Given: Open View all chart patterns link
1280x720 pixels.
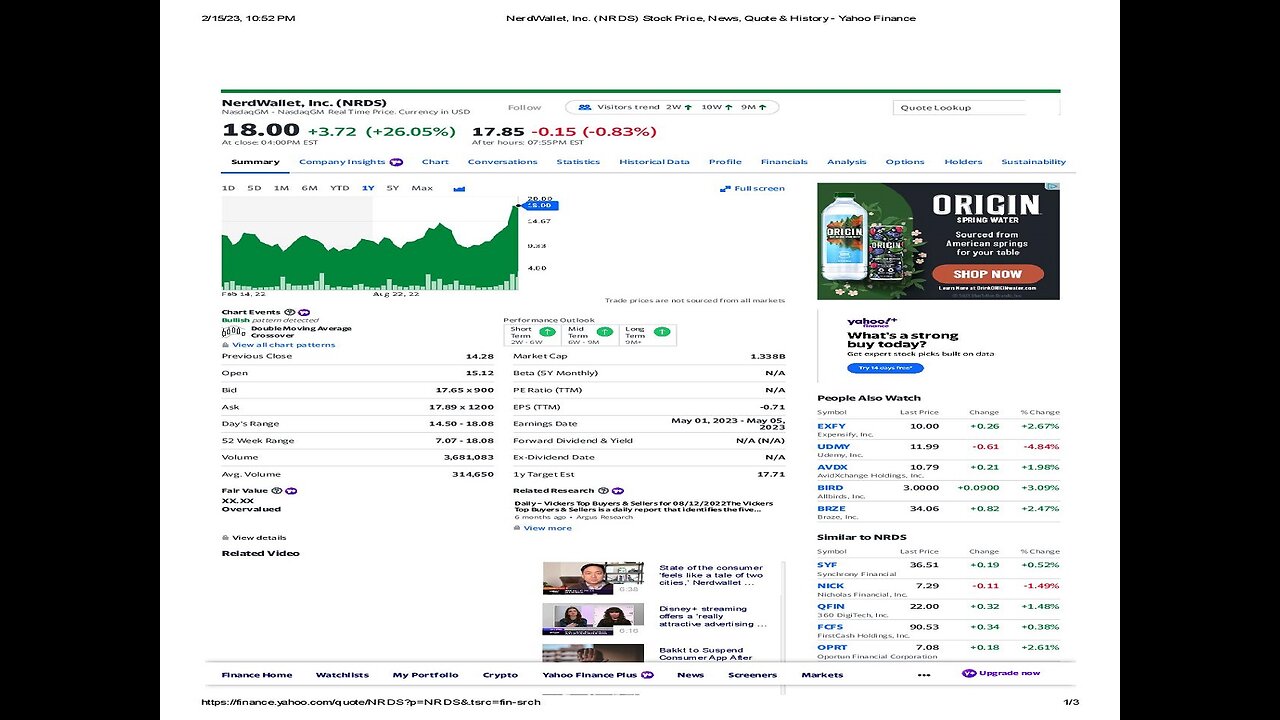Looking at the screenshot, I should point(283,345).
